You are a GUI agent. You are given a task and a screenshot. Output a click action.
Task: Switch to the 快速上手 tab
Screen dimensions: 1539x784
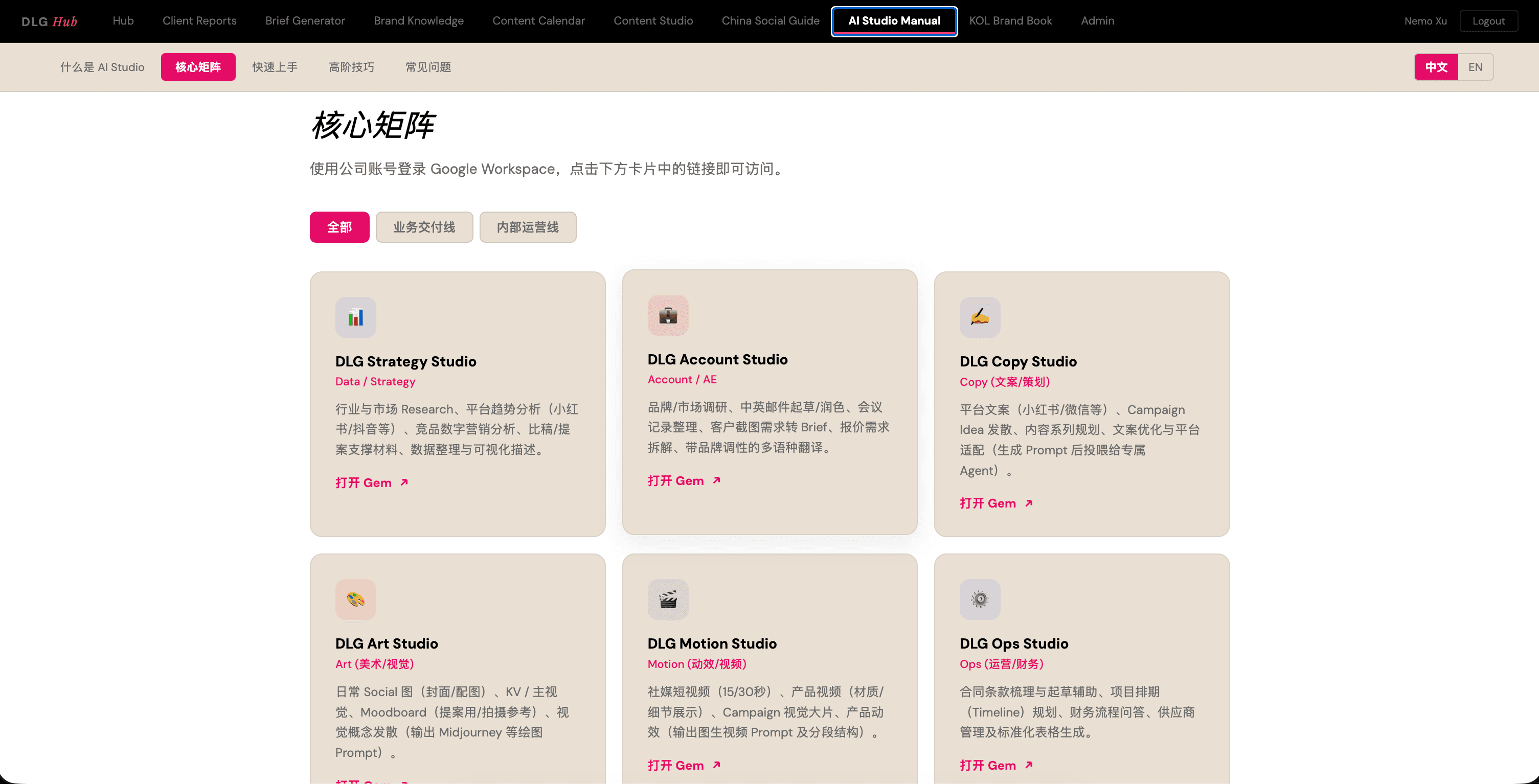(275, 67)
